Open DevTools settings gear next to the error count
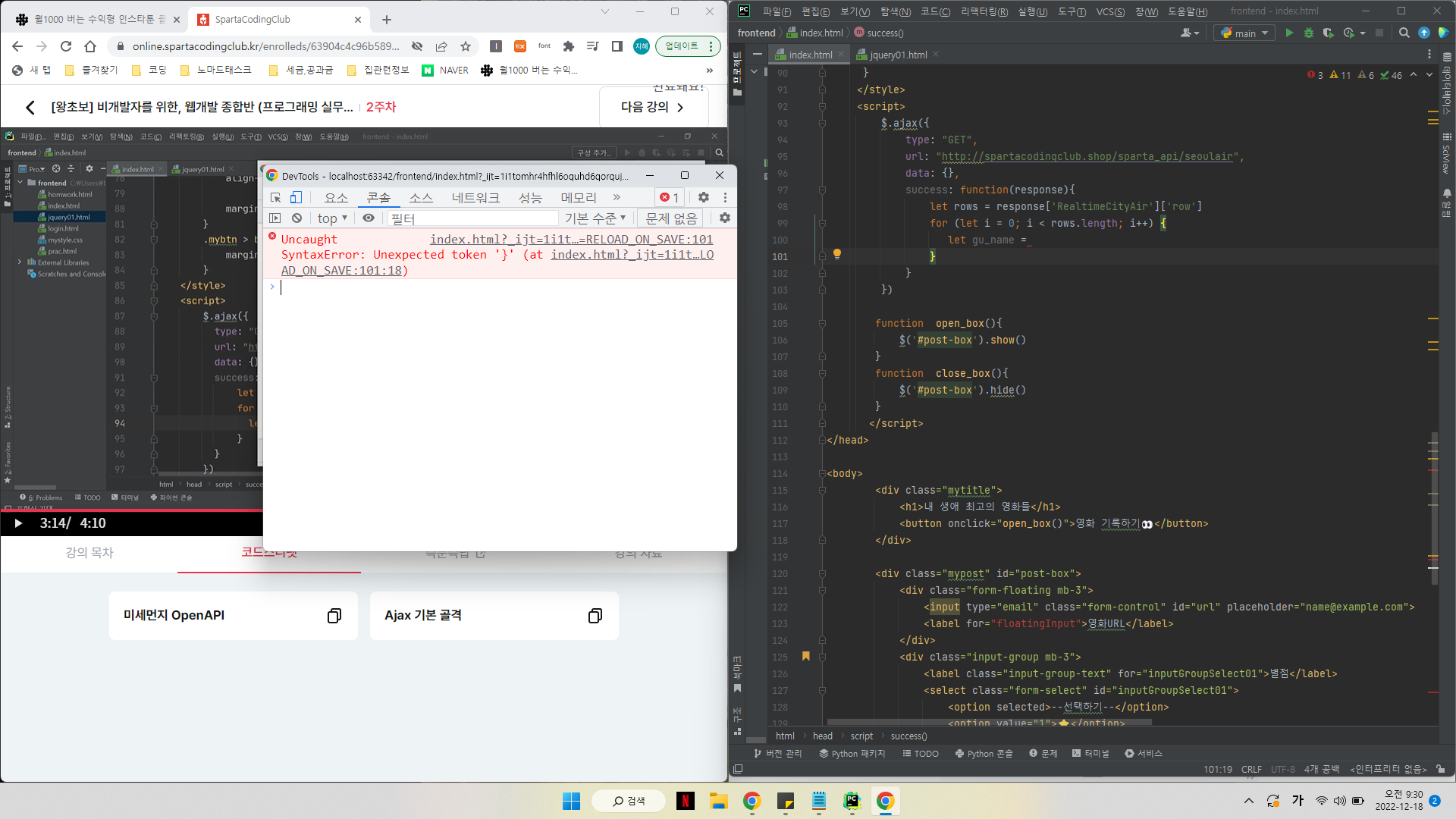The image size is (1456, 819). [704, 197]
